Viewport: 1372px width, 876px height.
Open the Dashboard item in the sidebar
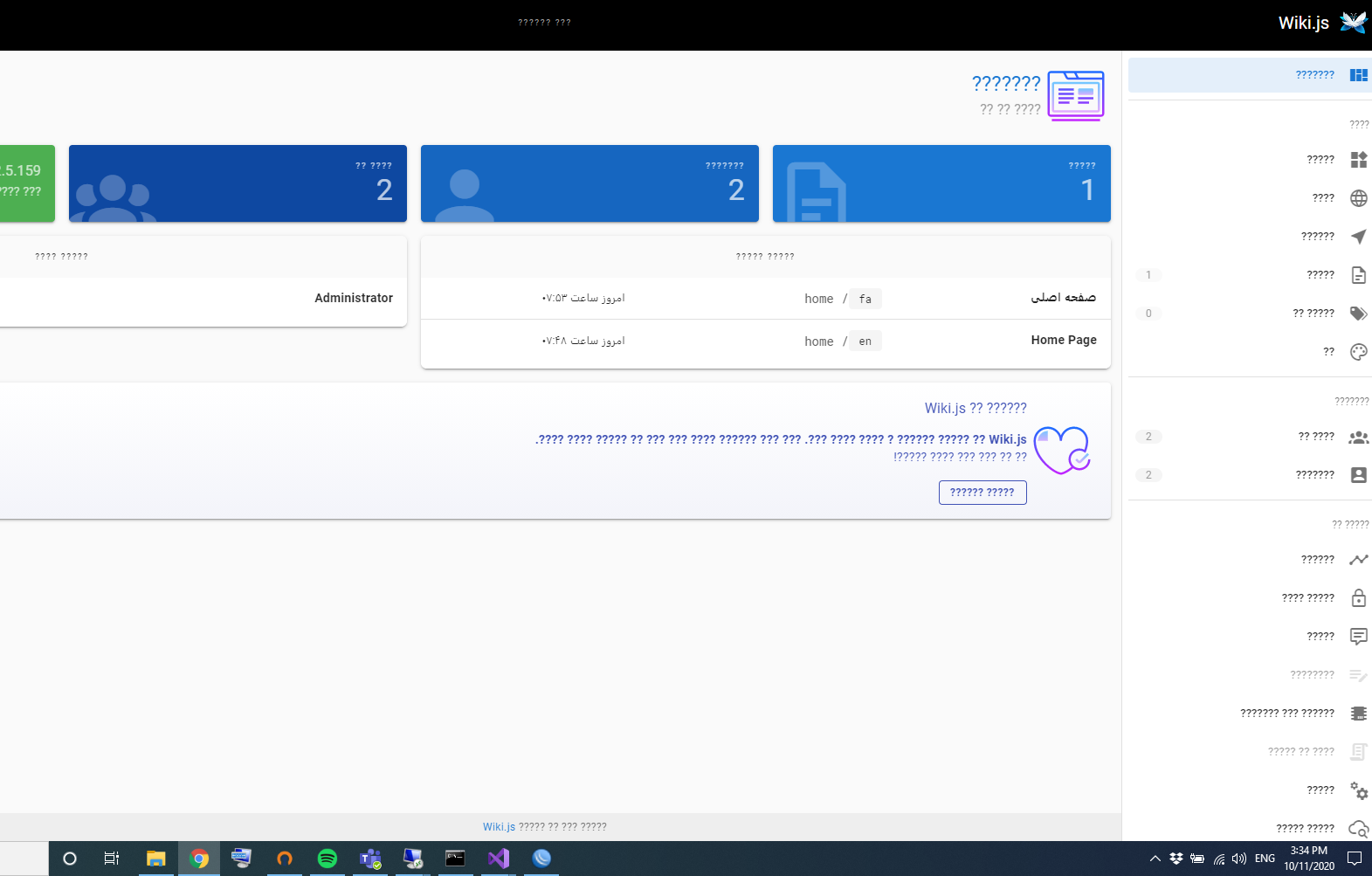1250,75
